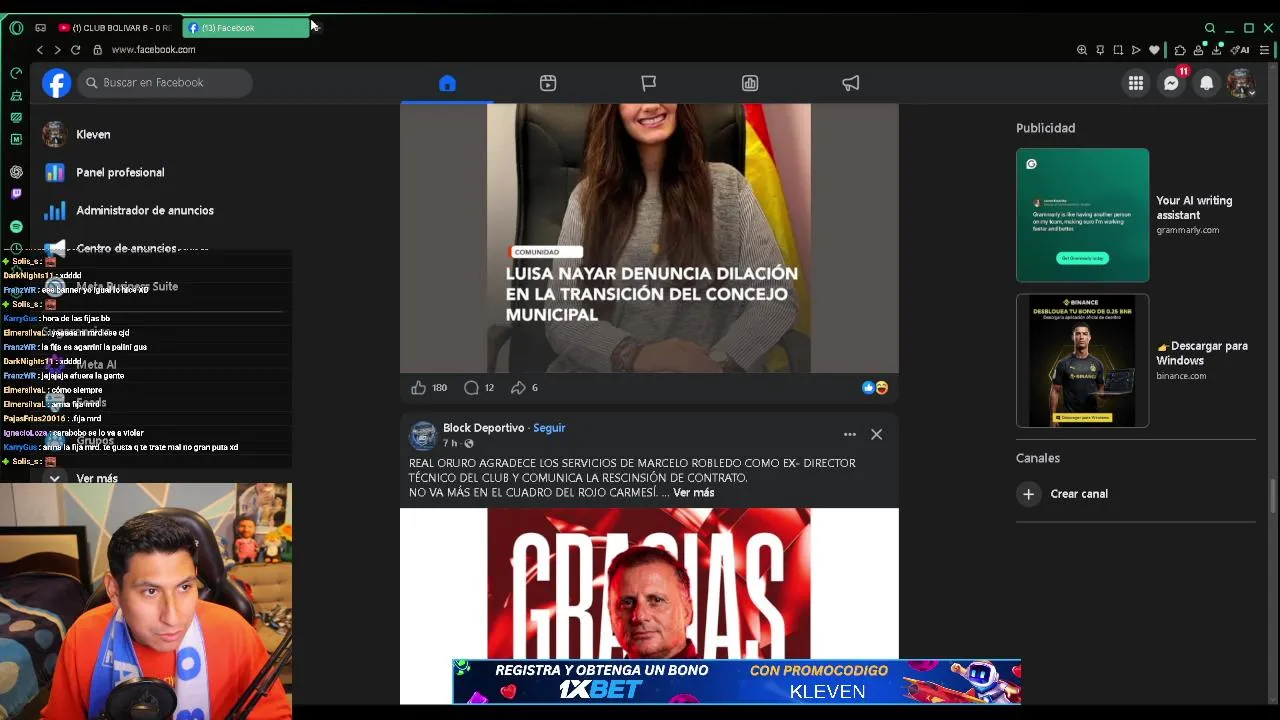Open the Block Deportivo post options menu

(x=849, y=434)
